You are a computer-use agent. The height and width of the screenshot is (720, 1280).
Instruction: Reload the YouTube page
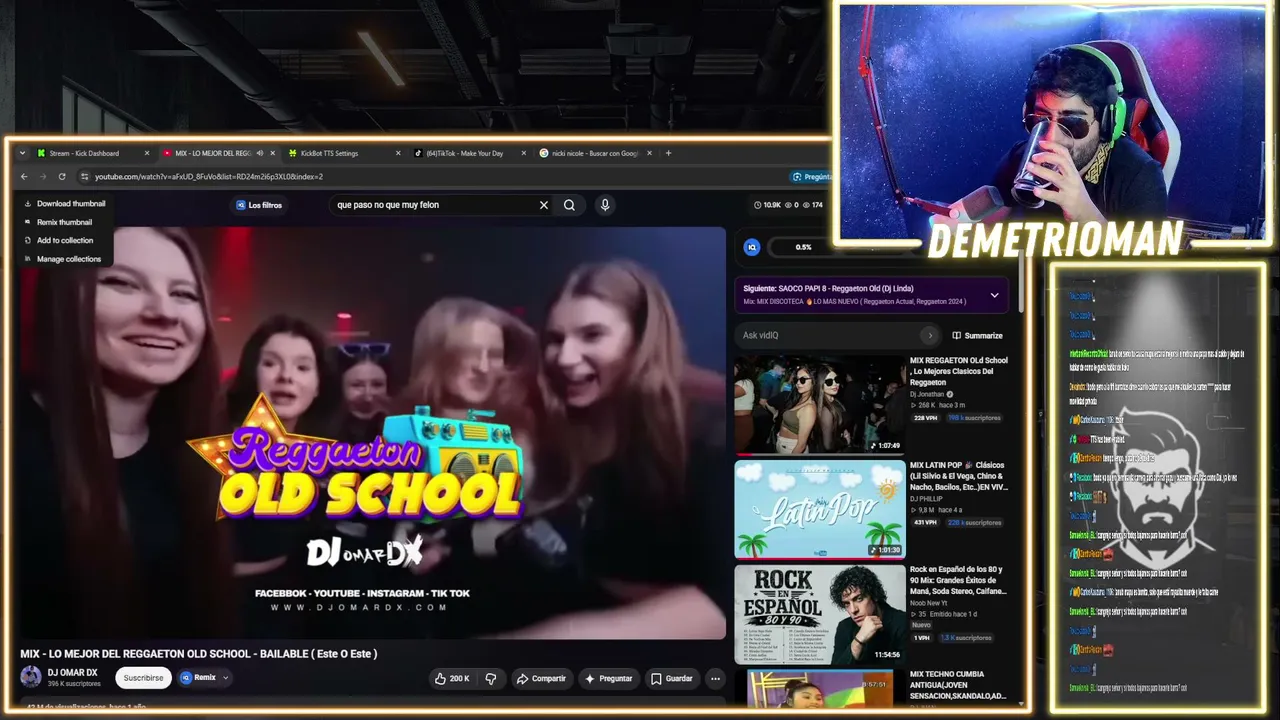[62, 177]
